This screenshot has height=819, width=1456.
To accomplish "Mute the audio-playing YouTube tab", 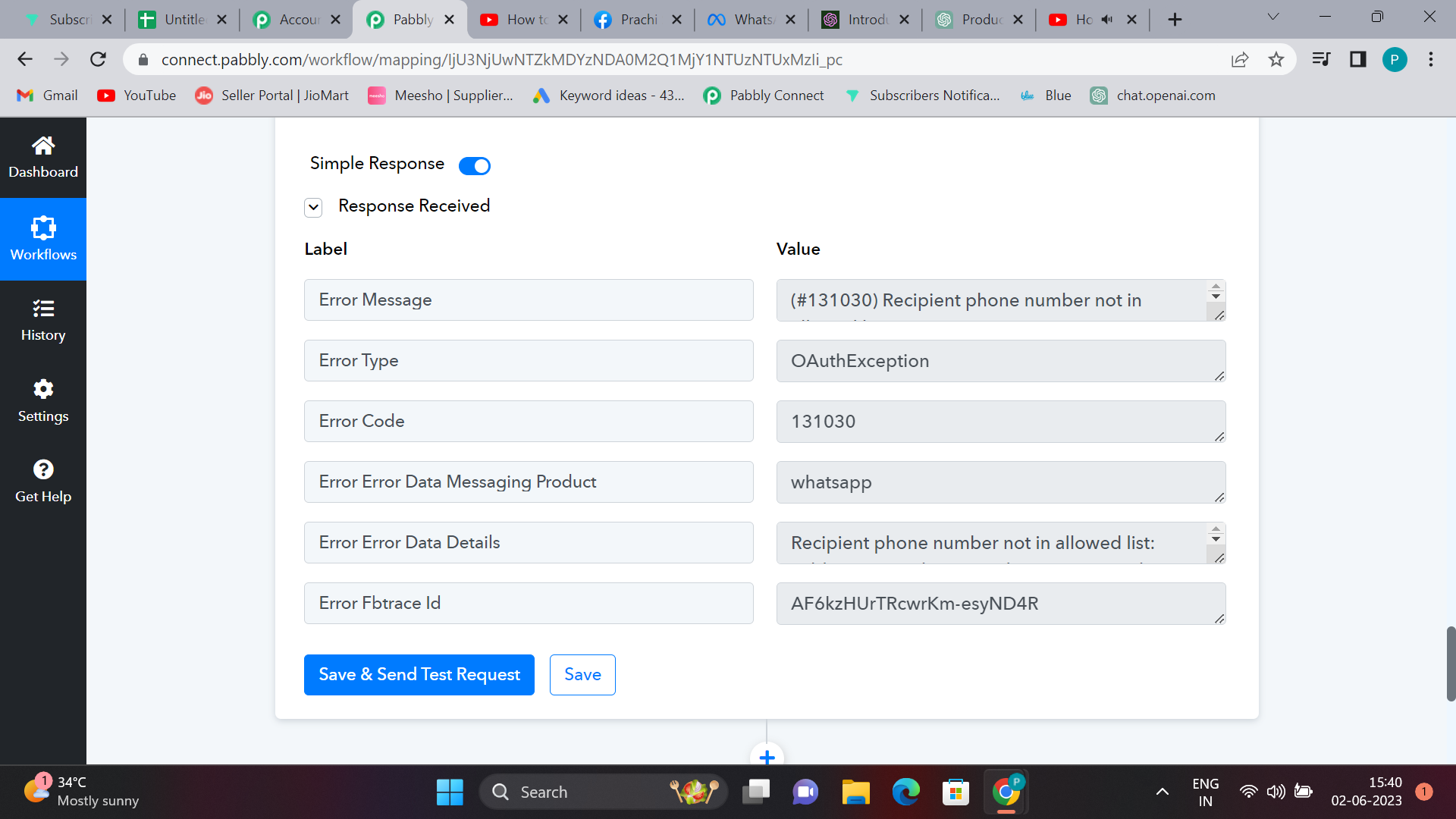I will click(x=1107, y=20).
